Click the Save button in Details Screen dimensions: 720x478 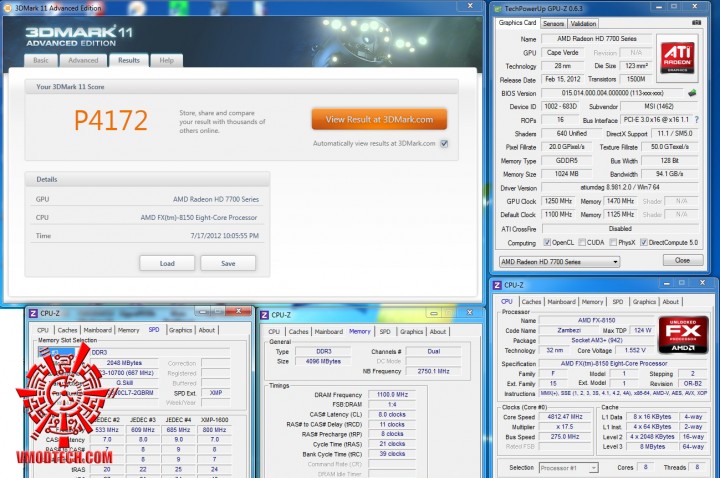(228, 263)
